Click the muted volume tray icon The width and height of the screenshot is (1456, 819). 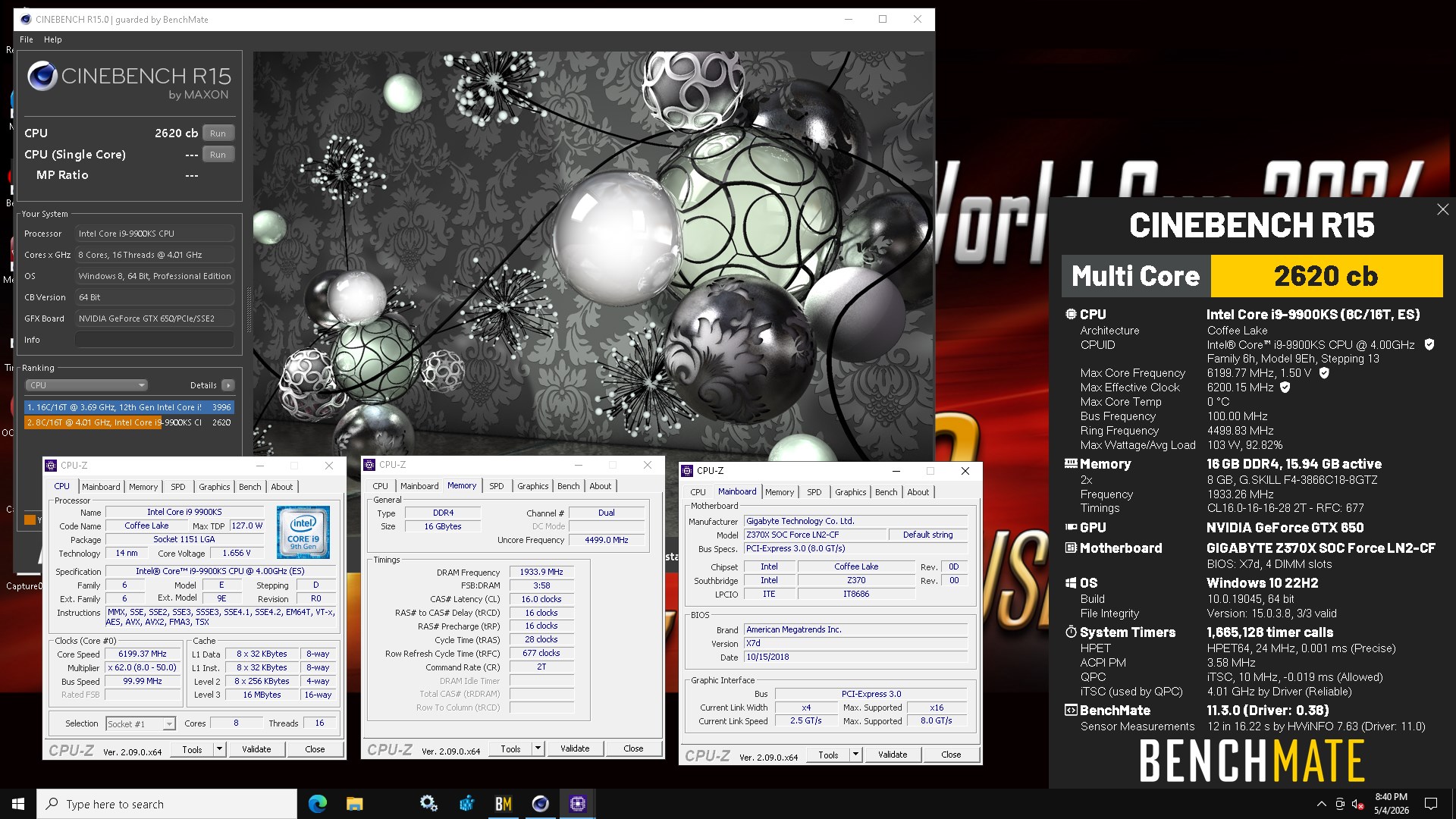1358,804
